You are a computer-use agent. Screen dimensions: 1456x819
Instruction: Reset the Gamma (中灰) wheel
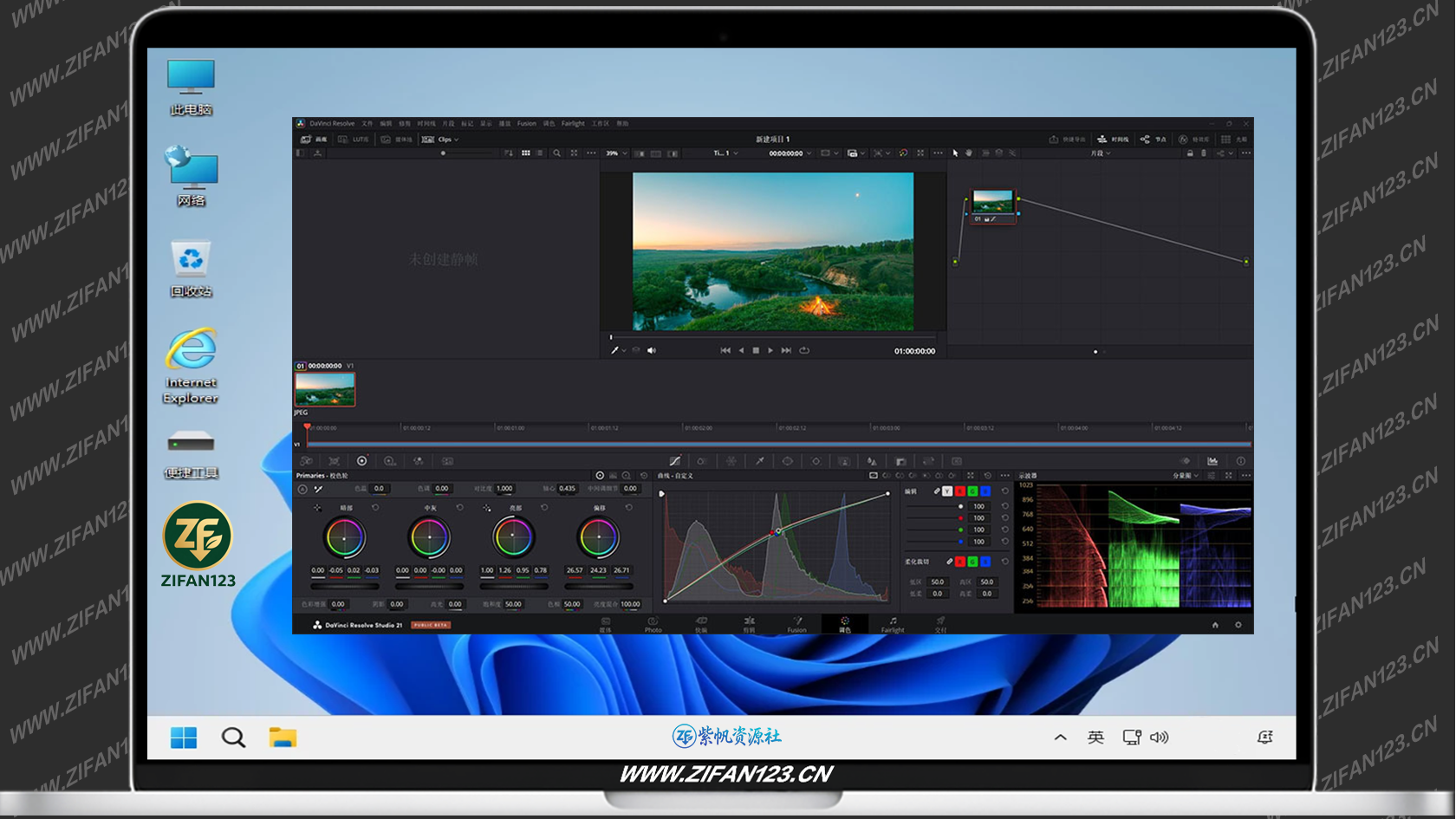click(x=459, y=507)
